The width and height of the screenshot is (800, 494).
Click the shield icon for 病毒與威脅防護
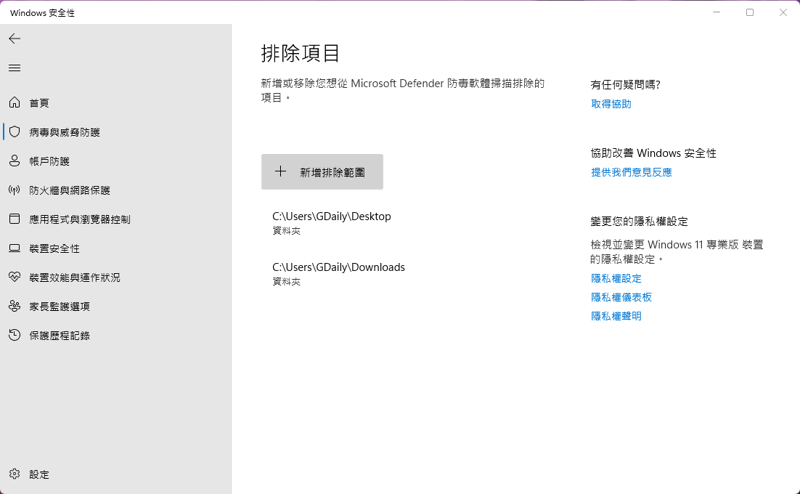pyautogui.click(x=14, y=132)
